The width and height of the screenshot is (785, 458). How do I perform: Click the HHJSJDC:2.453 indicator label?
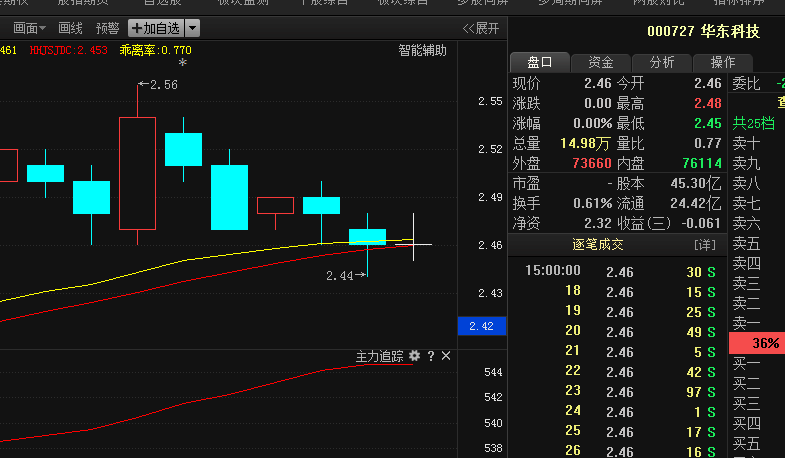[69, 51]
